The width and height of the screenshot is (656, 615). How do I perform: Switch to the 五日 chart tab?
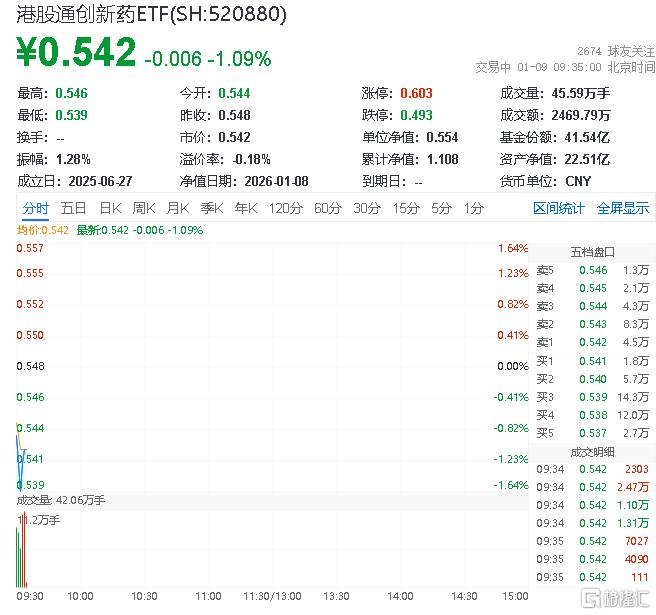(73, 208)
